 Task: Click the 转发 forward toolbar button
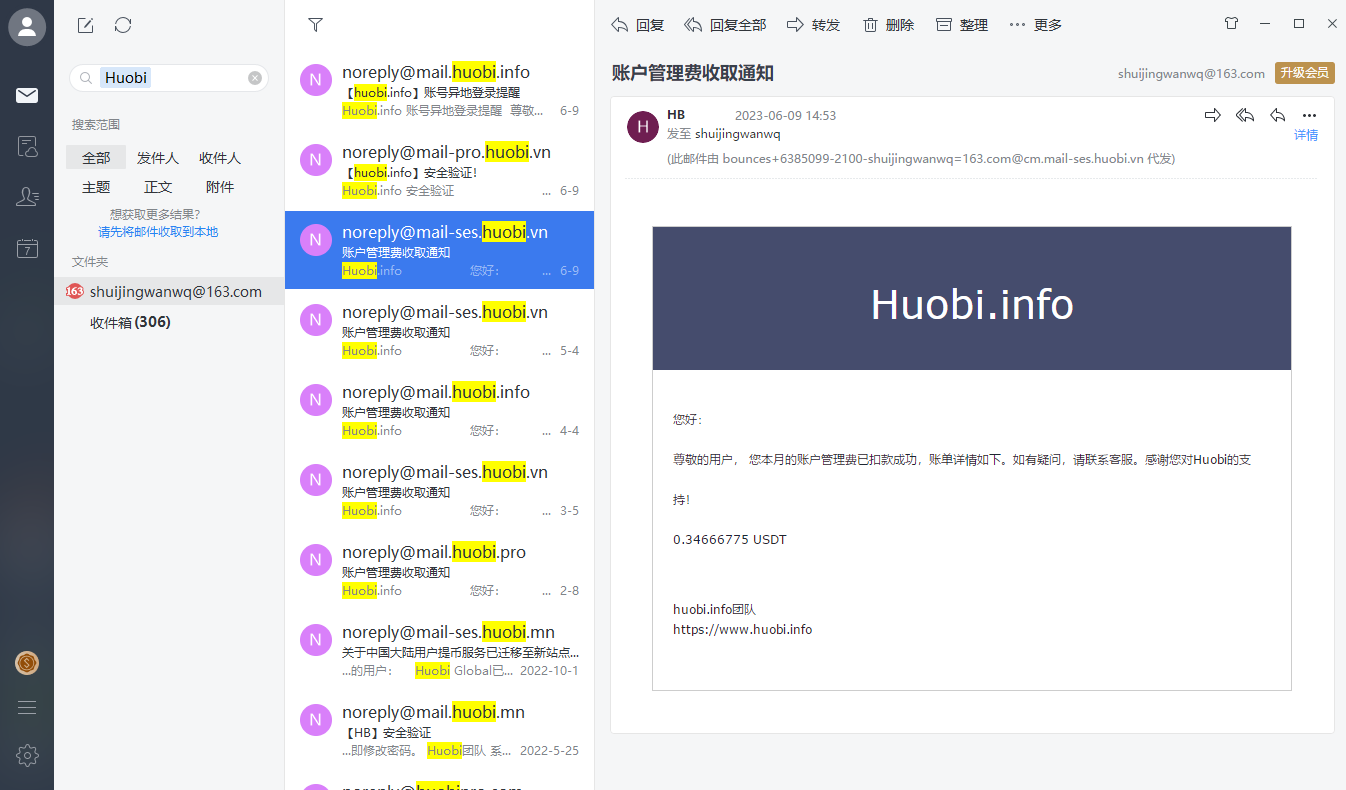pos(813,25)
